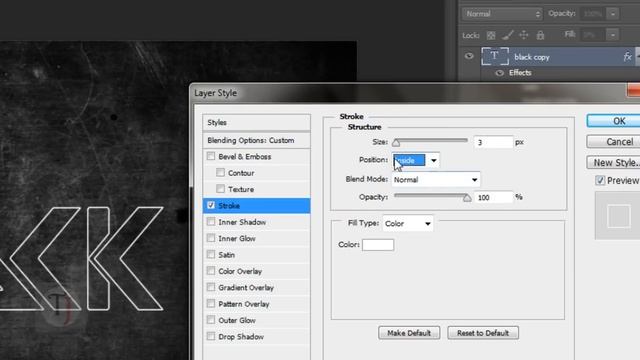The width and height of the screenshot is (640, 360).
Task: Open the stroke Blend Mode dropdown
Action: [x=436, y=180]
